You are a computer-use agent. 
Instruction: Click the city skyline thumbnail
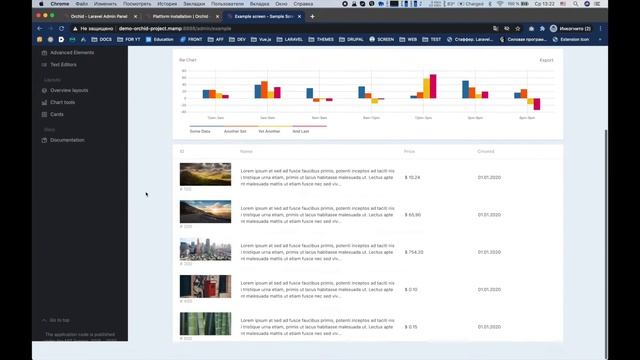pyautogui.click(x=205, y=249)
